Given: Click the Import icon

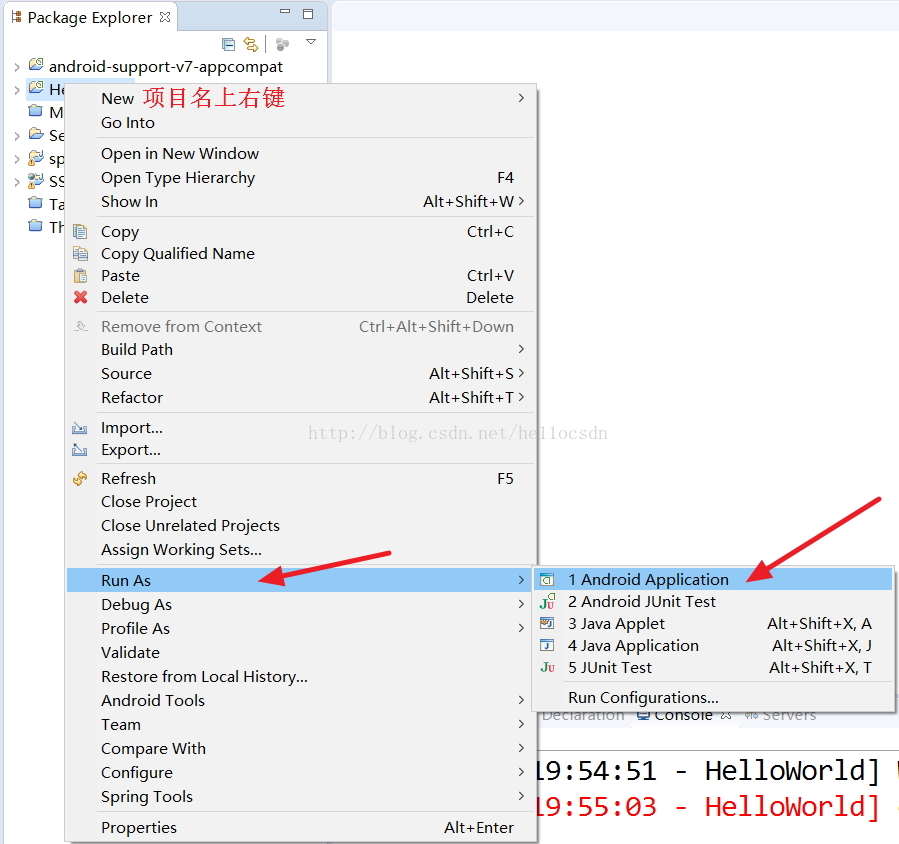Looking at the screenshot, I should point(80,428).
